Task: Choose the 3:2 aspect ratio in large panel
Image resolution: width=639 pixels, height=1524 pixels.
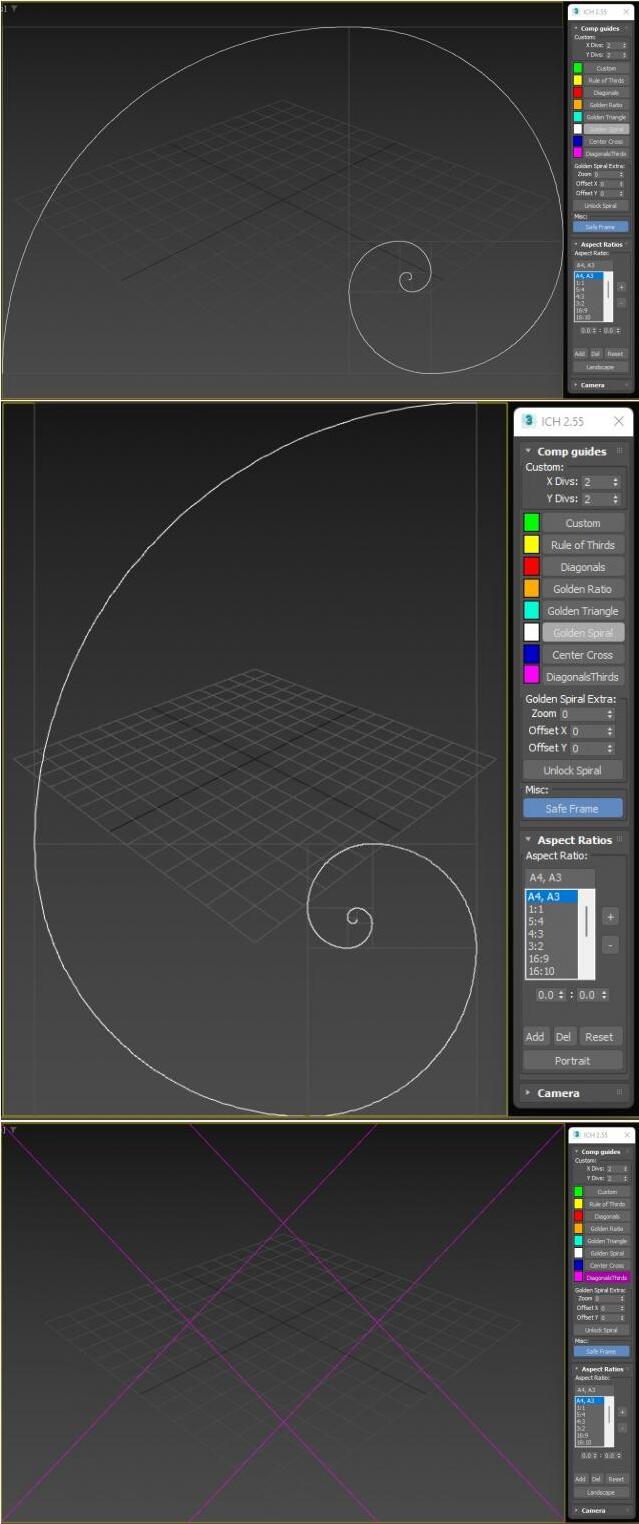Action: coord(551,946)
